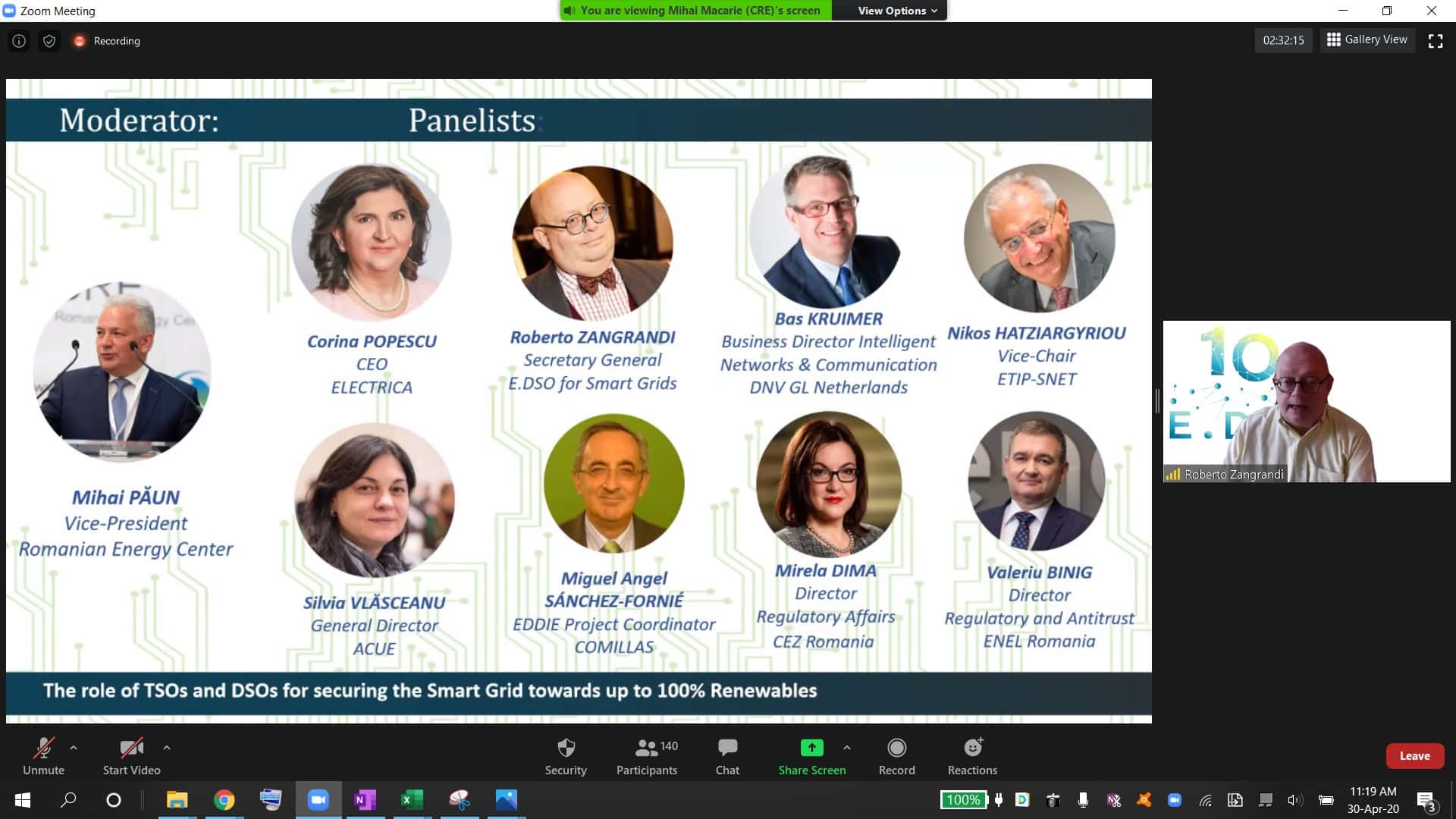Switch to the Zoom taskbar app
Screen dimensions: 1456x819
pos(318,800)
